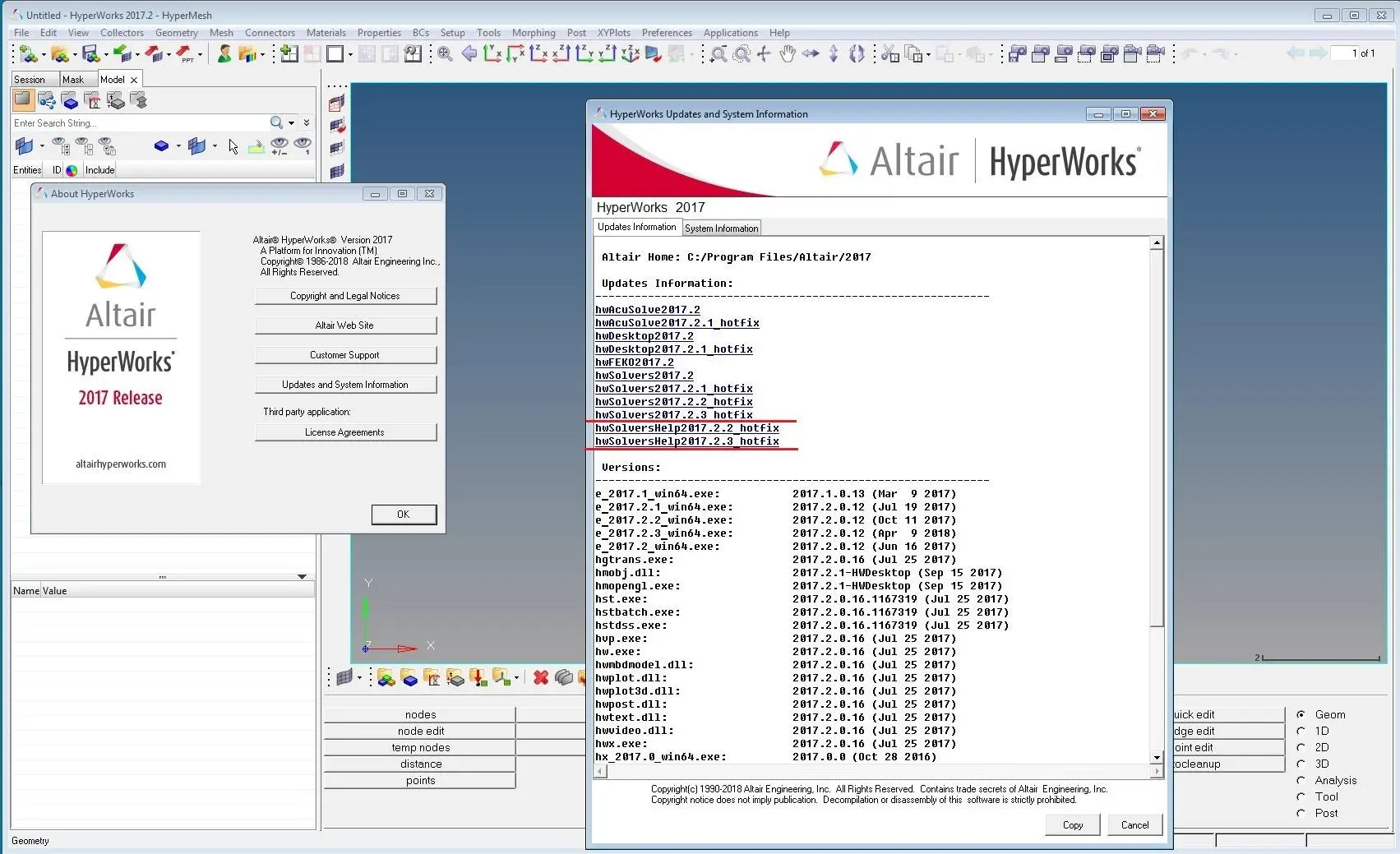Open the mesh style dropdown in lower toolbar
Image resolution: width=1400 pixels, height=854 pixels.
[359, 678]
